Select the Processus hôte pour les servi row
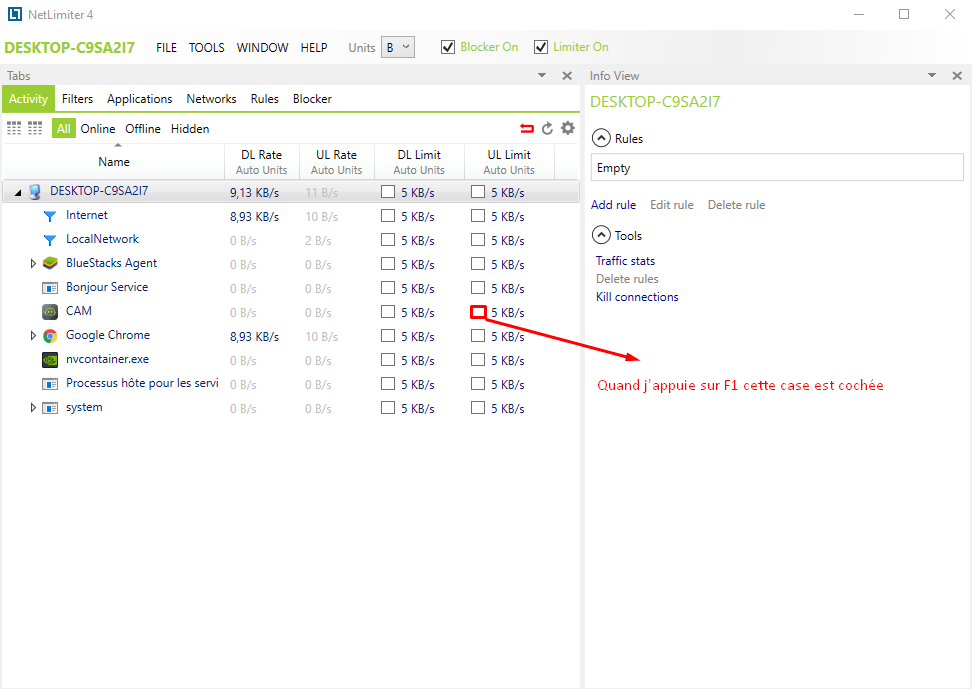972x689 pixels. pos(291,384)
